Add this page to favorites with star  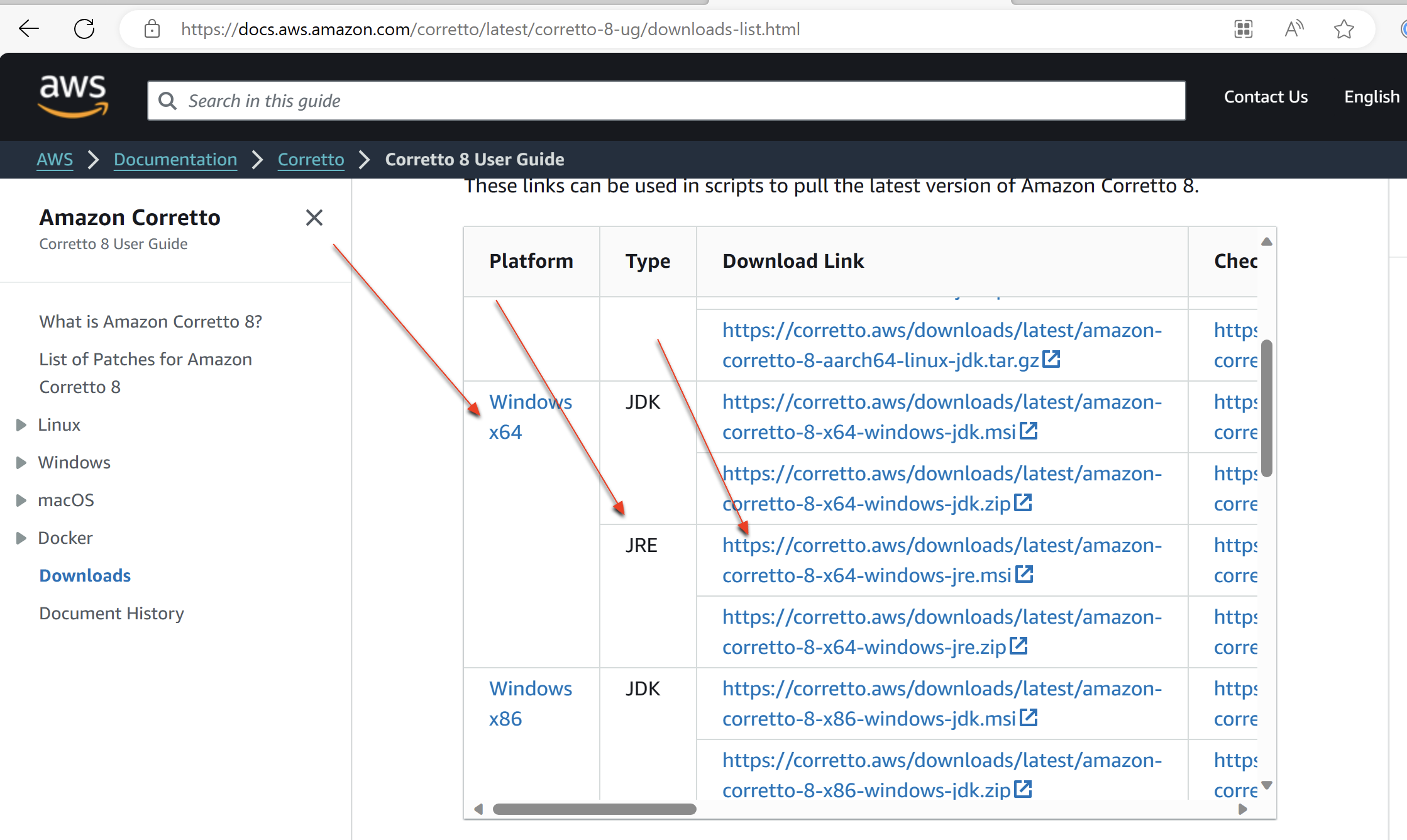pyautogui.click(x=1344, y=29)
